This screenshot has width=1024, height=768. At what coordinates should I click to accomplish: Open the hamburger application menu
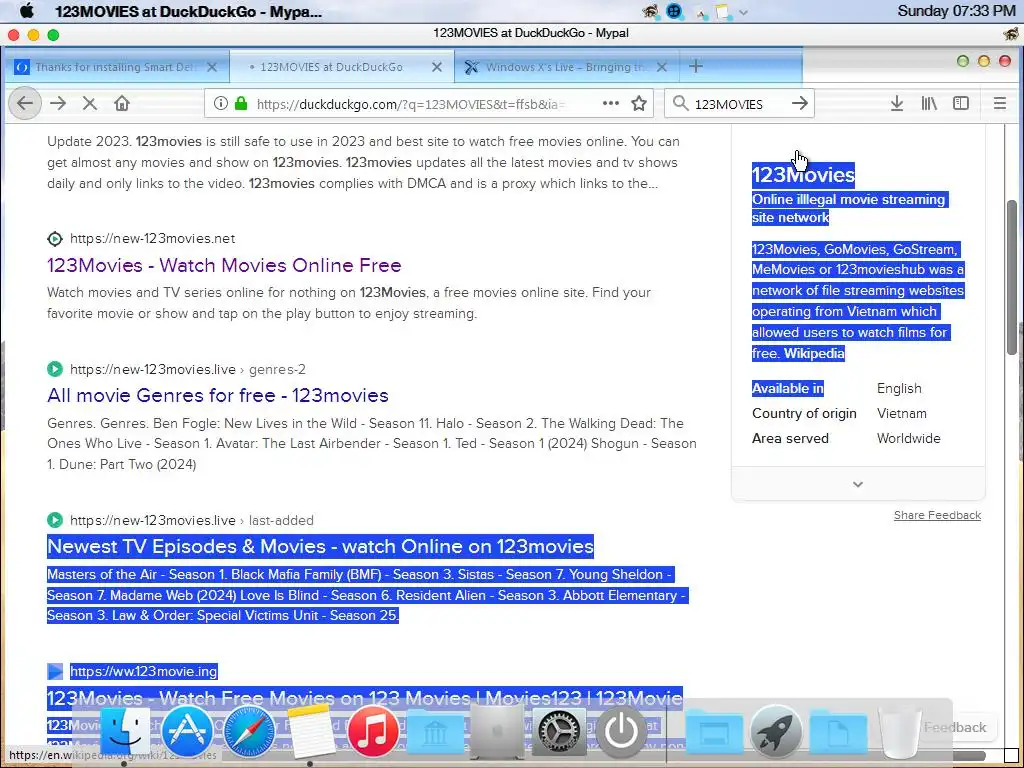999,103
